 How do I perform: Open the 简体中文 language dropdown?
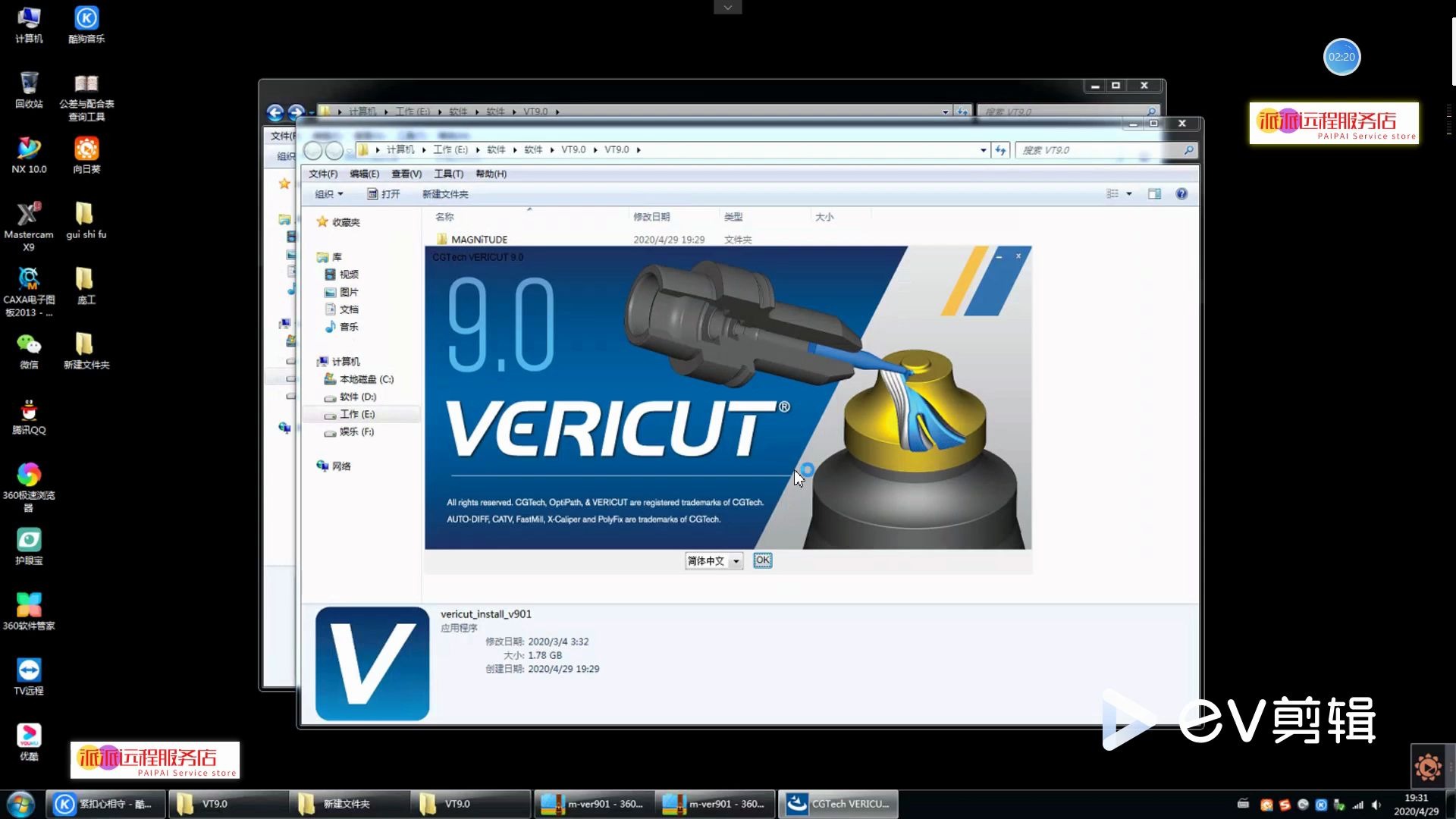(x=714, y=561)
